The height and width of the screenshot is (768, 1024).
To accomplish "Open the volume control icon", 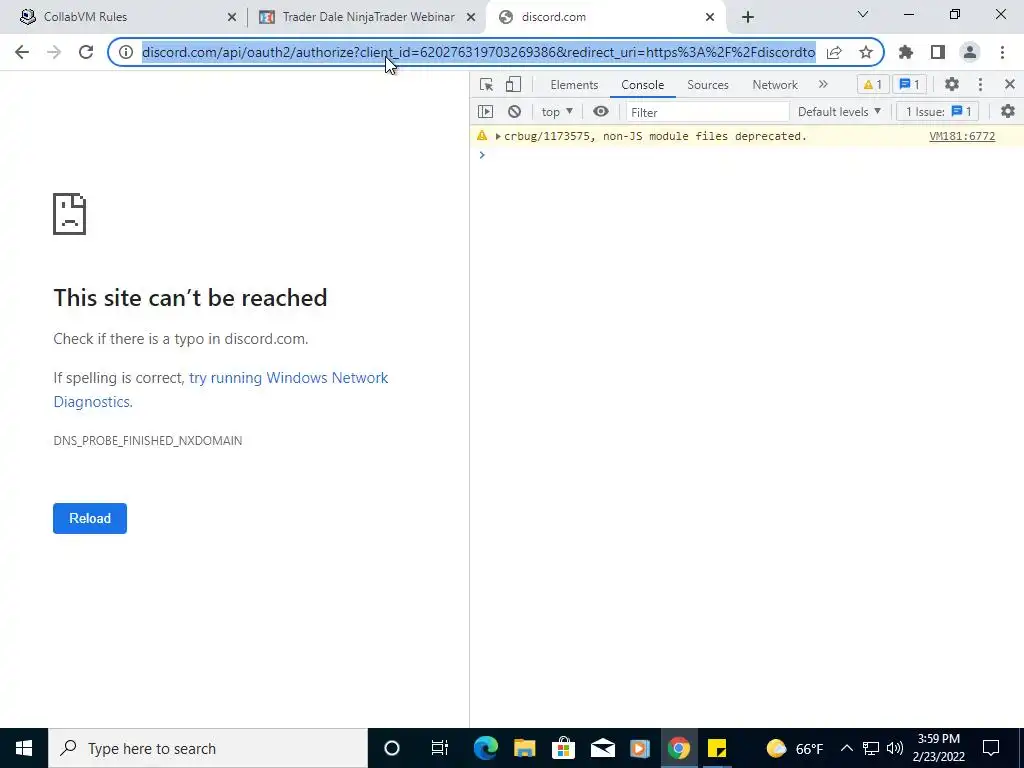I will coord(895,748).
